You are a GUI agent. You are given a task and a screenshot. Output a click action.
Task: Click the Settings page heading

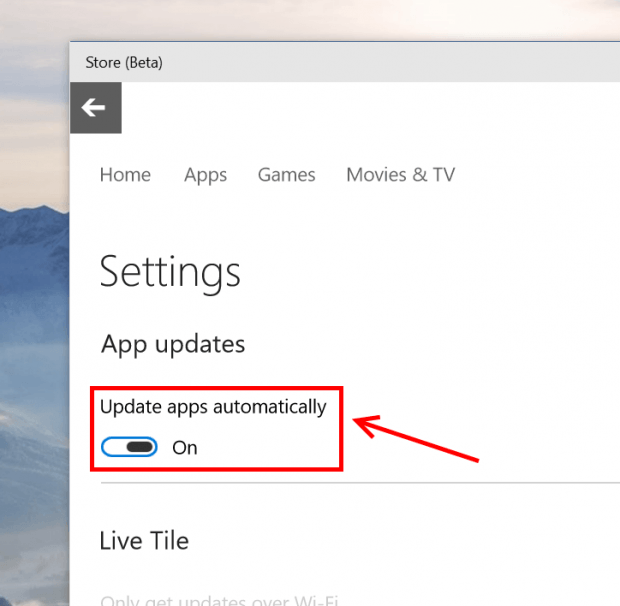click(x=170, y=272)
